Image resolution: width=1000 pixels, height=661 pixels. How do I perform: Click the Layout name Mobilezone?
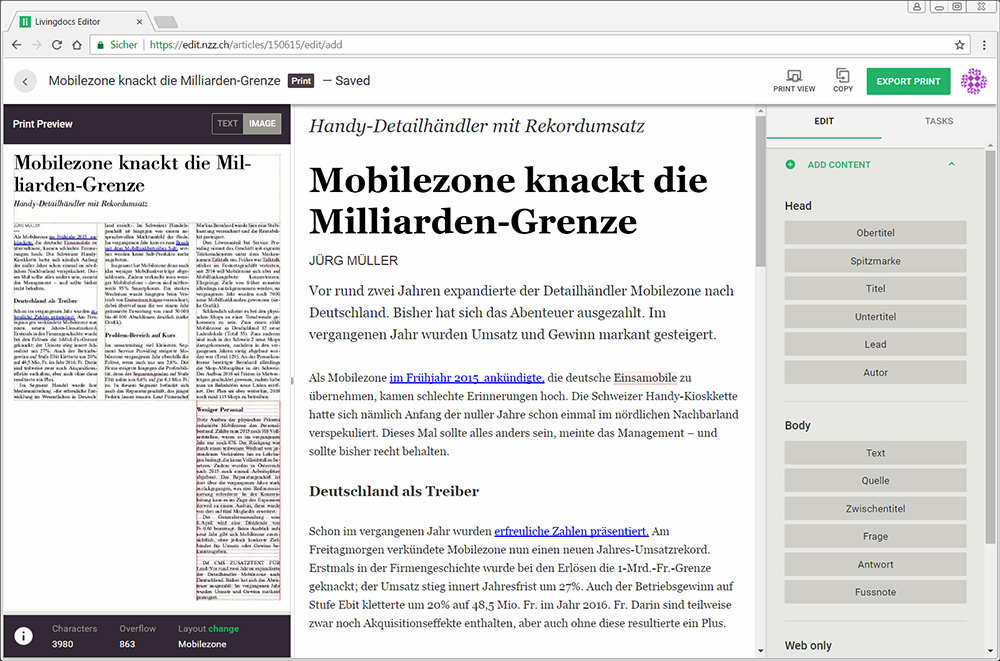point(202,644)
